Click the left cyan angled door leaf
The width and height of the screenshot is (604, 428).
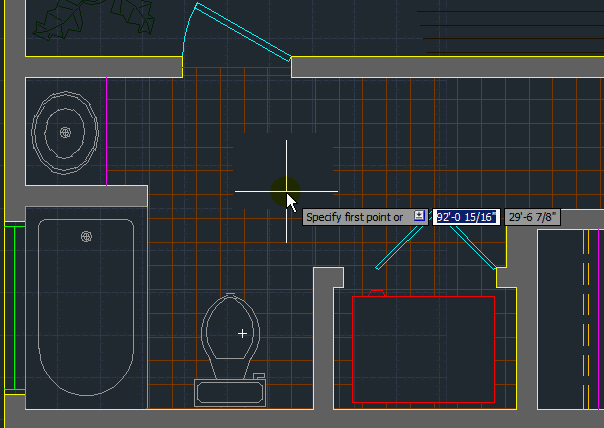click(398, 248)
